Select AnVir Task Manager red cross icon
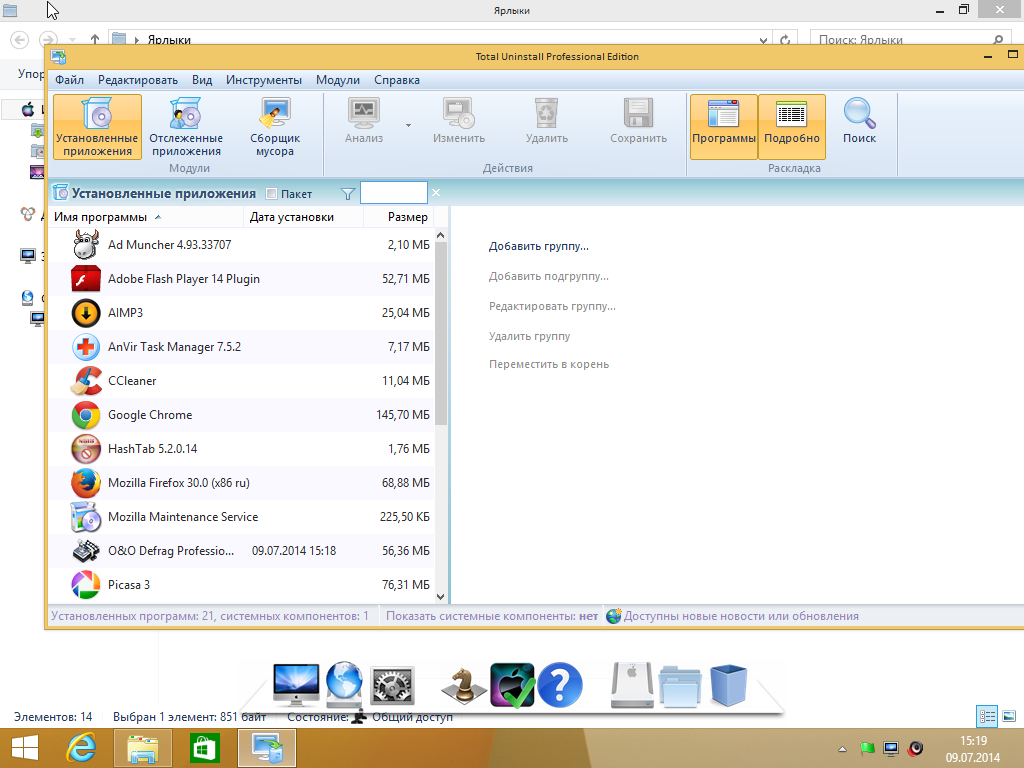This screenshot has width=1024, height=768. [x=86, y=347]
